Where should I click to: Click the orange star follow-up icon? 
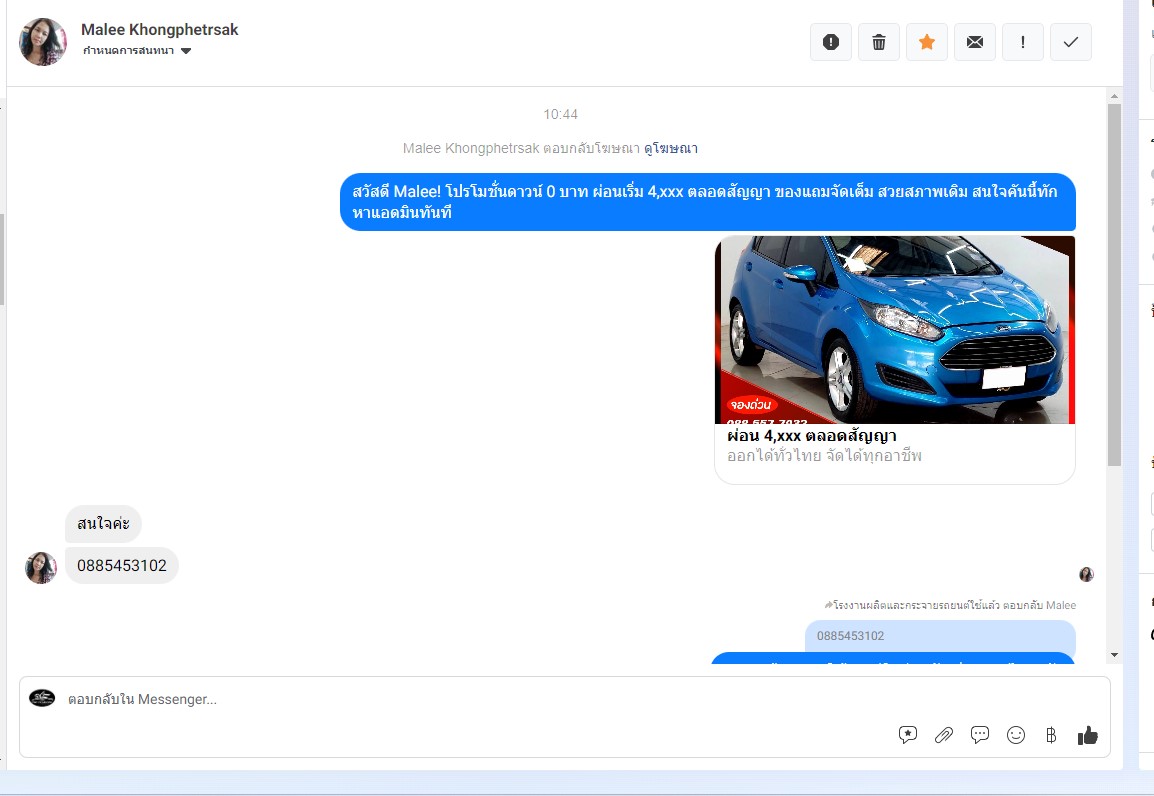pyautogui.click(x=927, y=42)
